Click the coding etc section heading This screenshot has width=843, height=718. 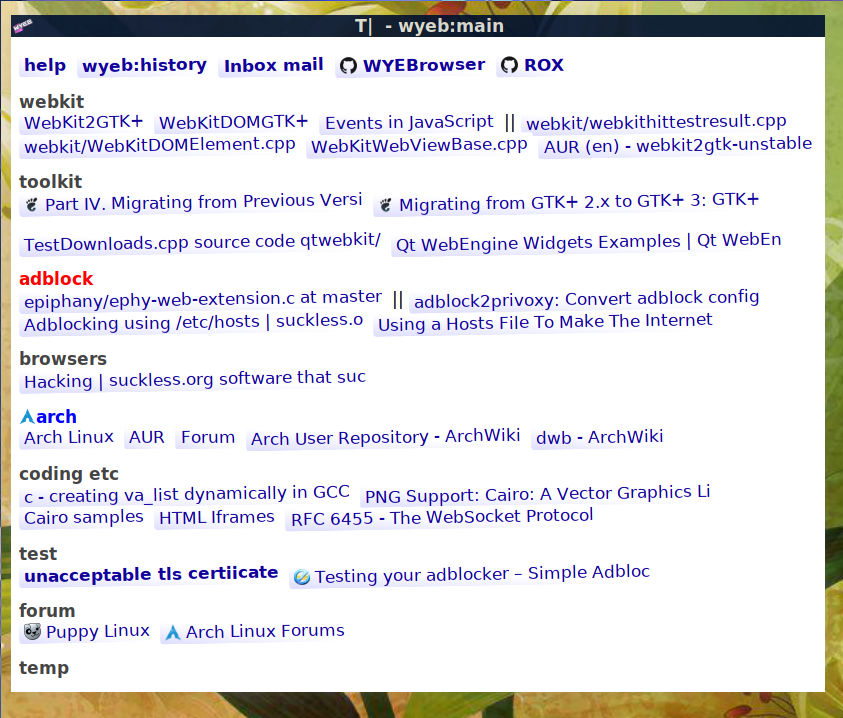(x=69, y=473)
